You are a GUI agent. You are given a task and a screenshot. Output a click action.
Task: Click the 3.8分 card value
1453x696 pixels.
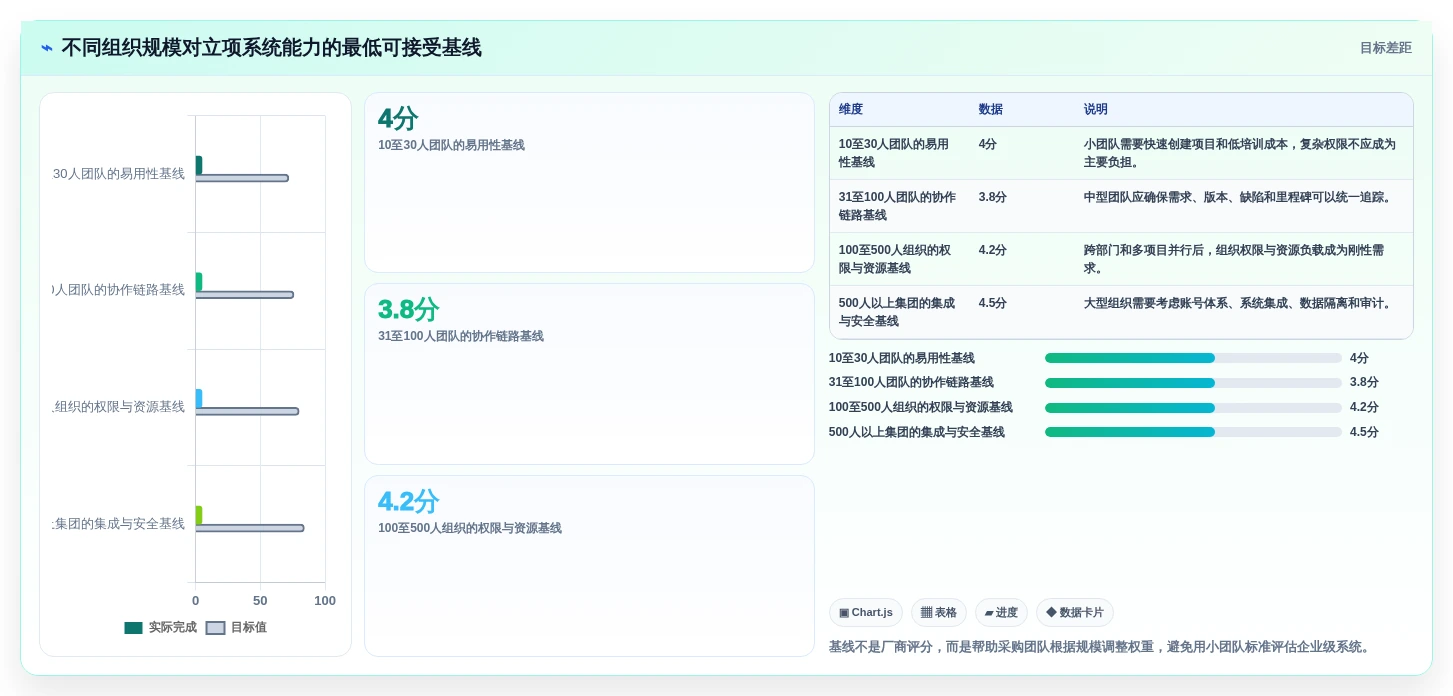point(408,310)
